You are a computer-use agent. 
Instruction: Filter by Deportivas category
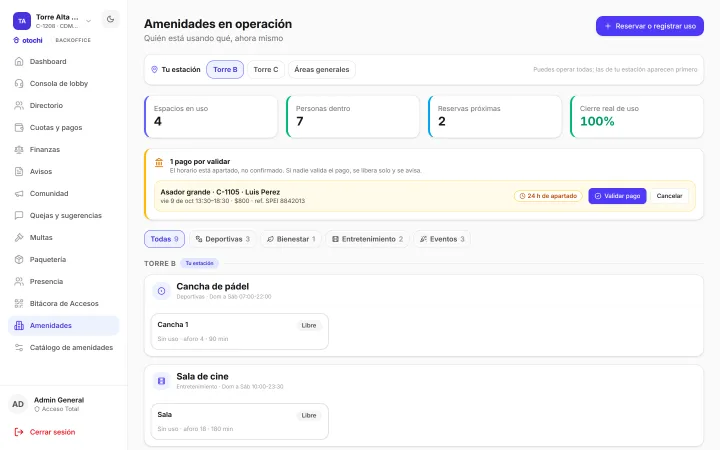click(x=223, y=239)
